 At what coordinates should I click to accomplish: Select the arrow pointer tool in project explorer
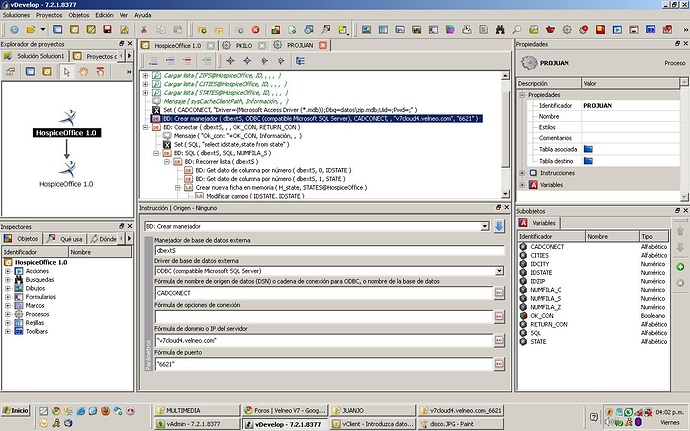pyautogui.click(x=67, y=72)
